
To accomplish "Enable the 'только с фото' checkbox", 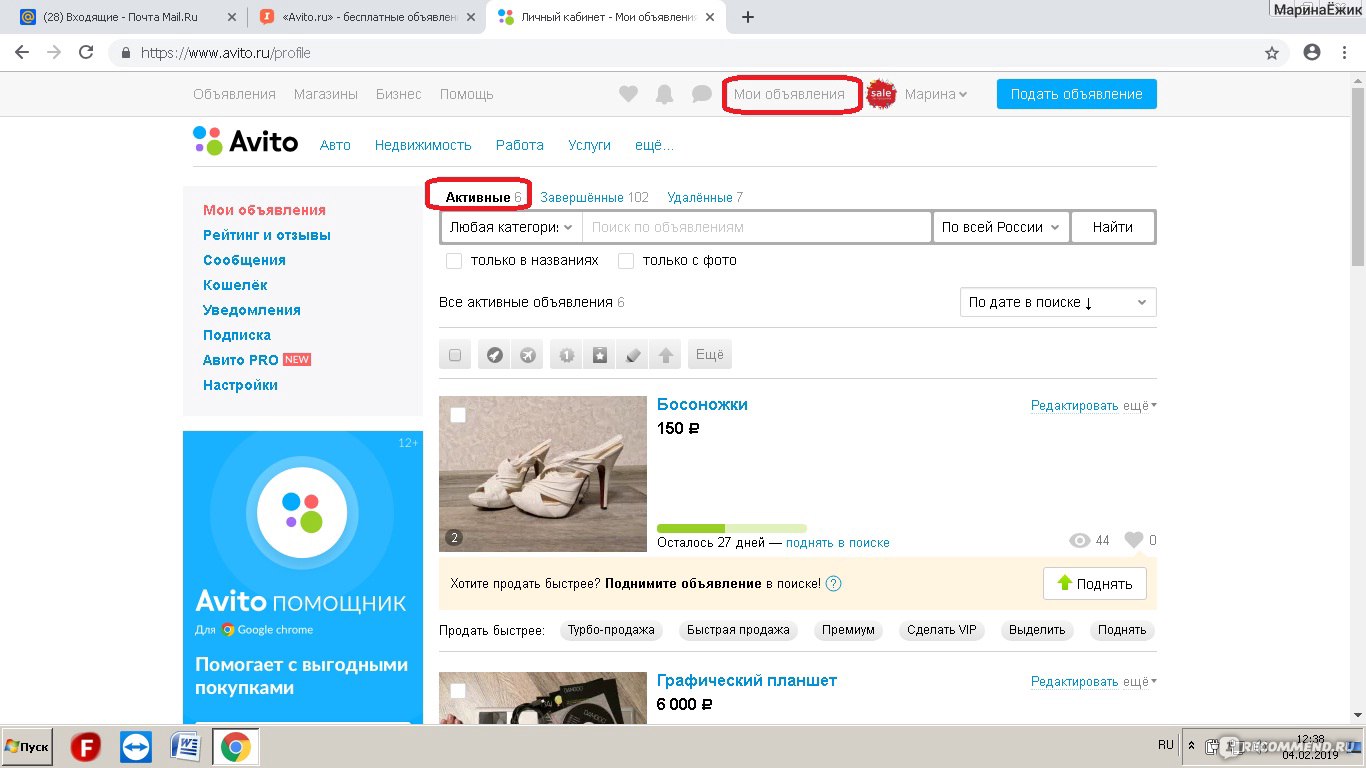I will [626, 261].
